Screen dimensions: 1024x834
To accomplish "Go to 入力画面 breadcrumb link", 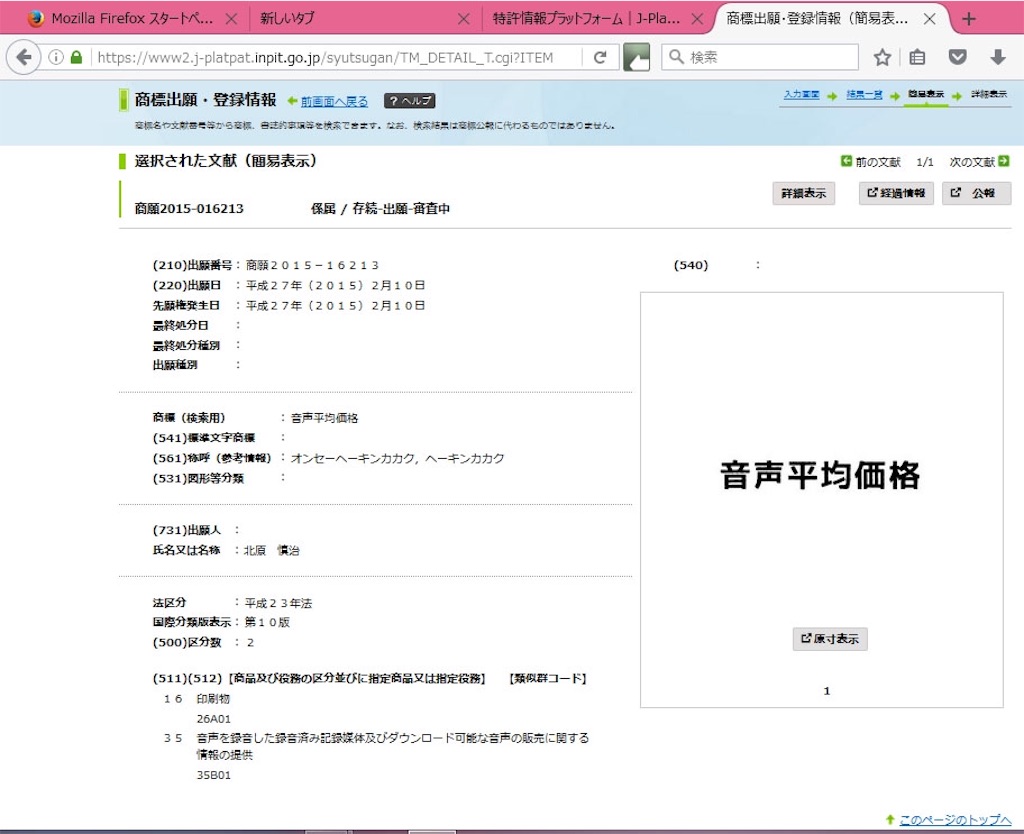I will [x=801, y=95].
